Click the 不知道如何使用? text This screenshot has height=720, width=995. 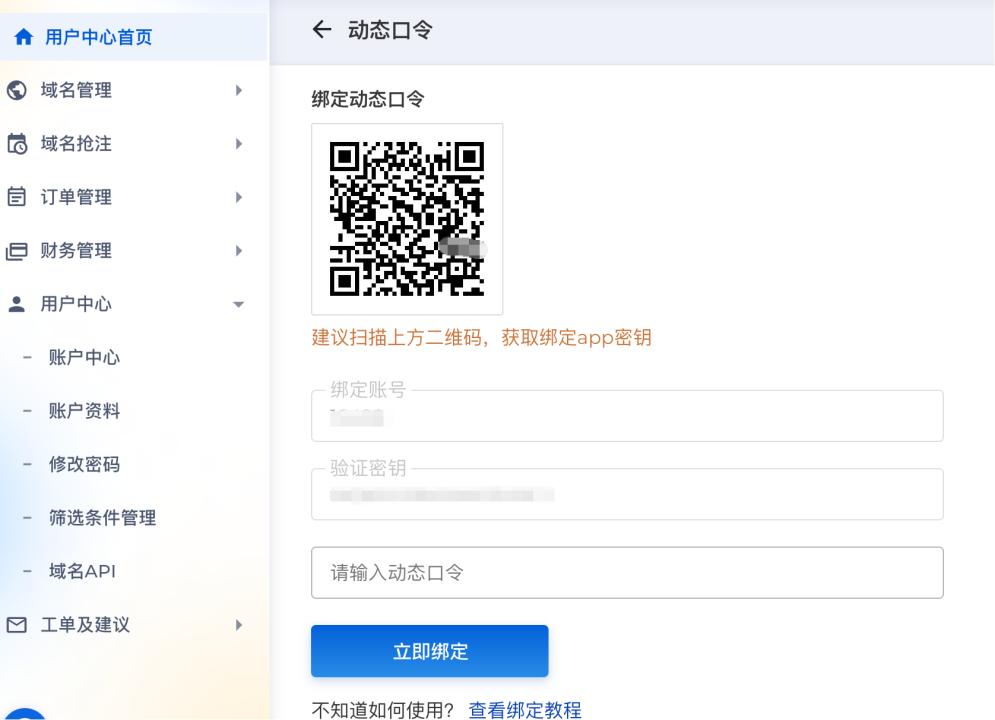pyautogui.click(x=383, y=709)
